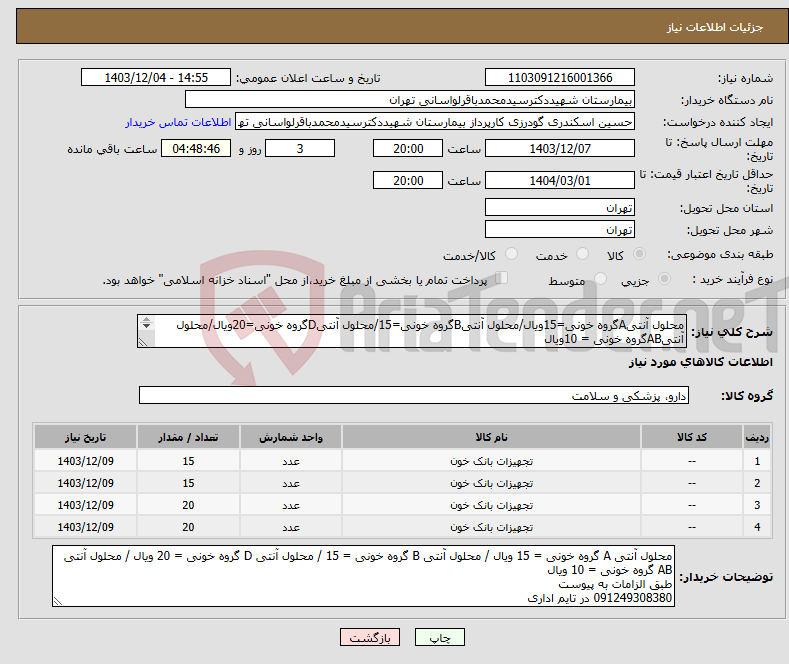
Task: Click item name in table row 1
Action: pyautogui.click(x=492, y=461)
